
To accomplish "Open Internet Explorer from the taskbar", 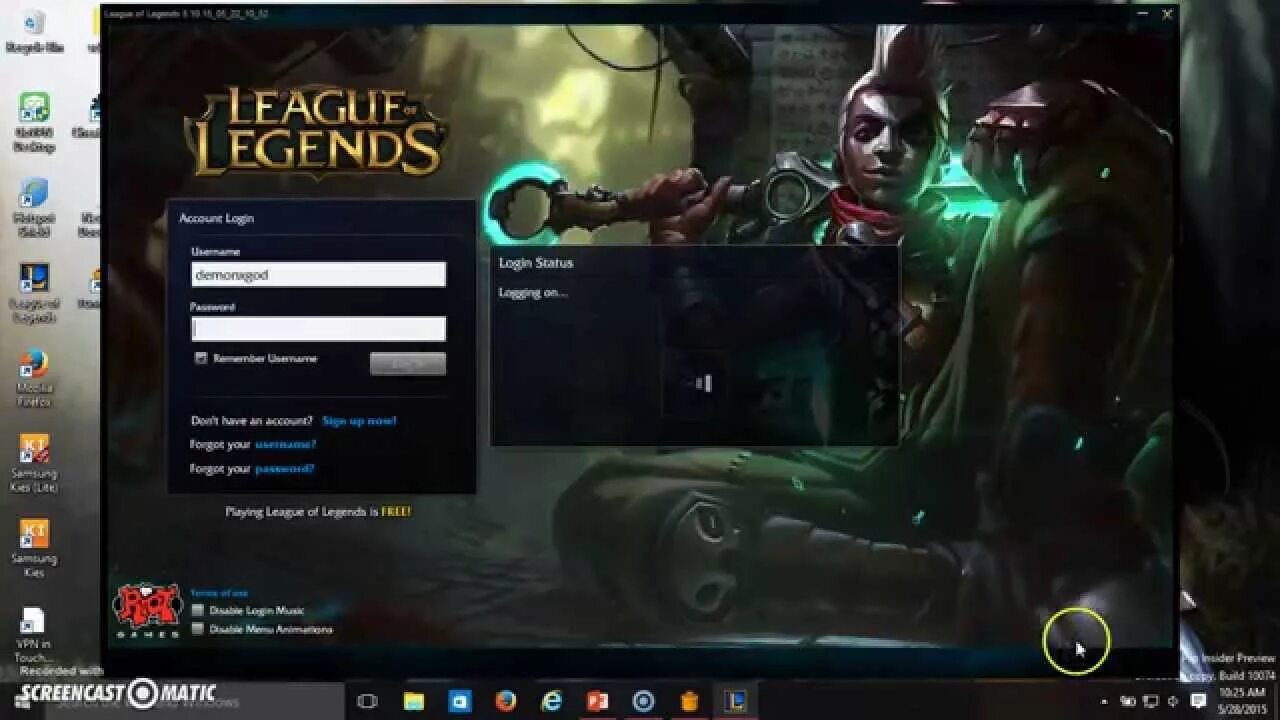I will [x=551, y=701].
